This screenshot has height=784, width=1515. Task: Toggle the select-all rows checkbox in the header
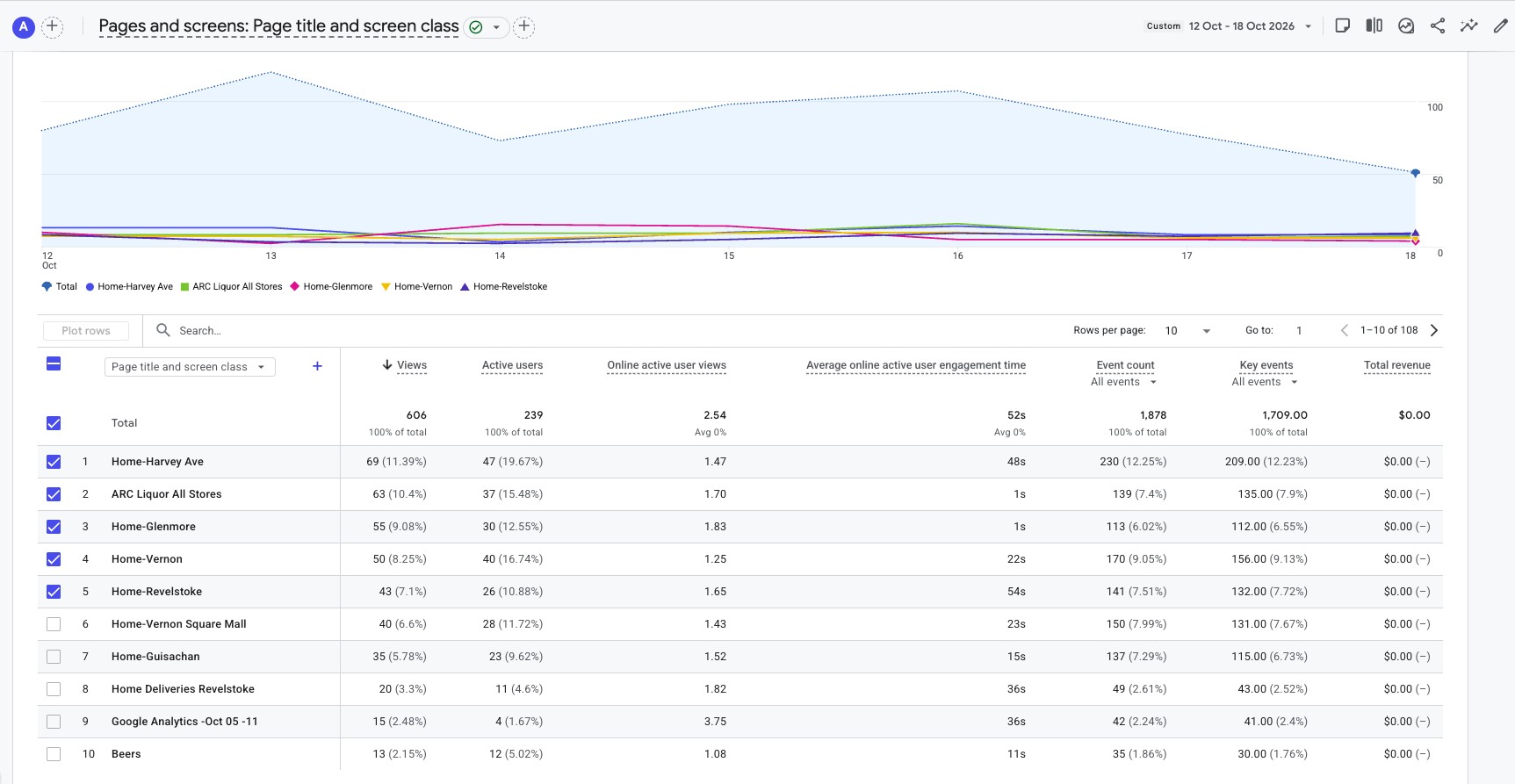tap(54, 363)
